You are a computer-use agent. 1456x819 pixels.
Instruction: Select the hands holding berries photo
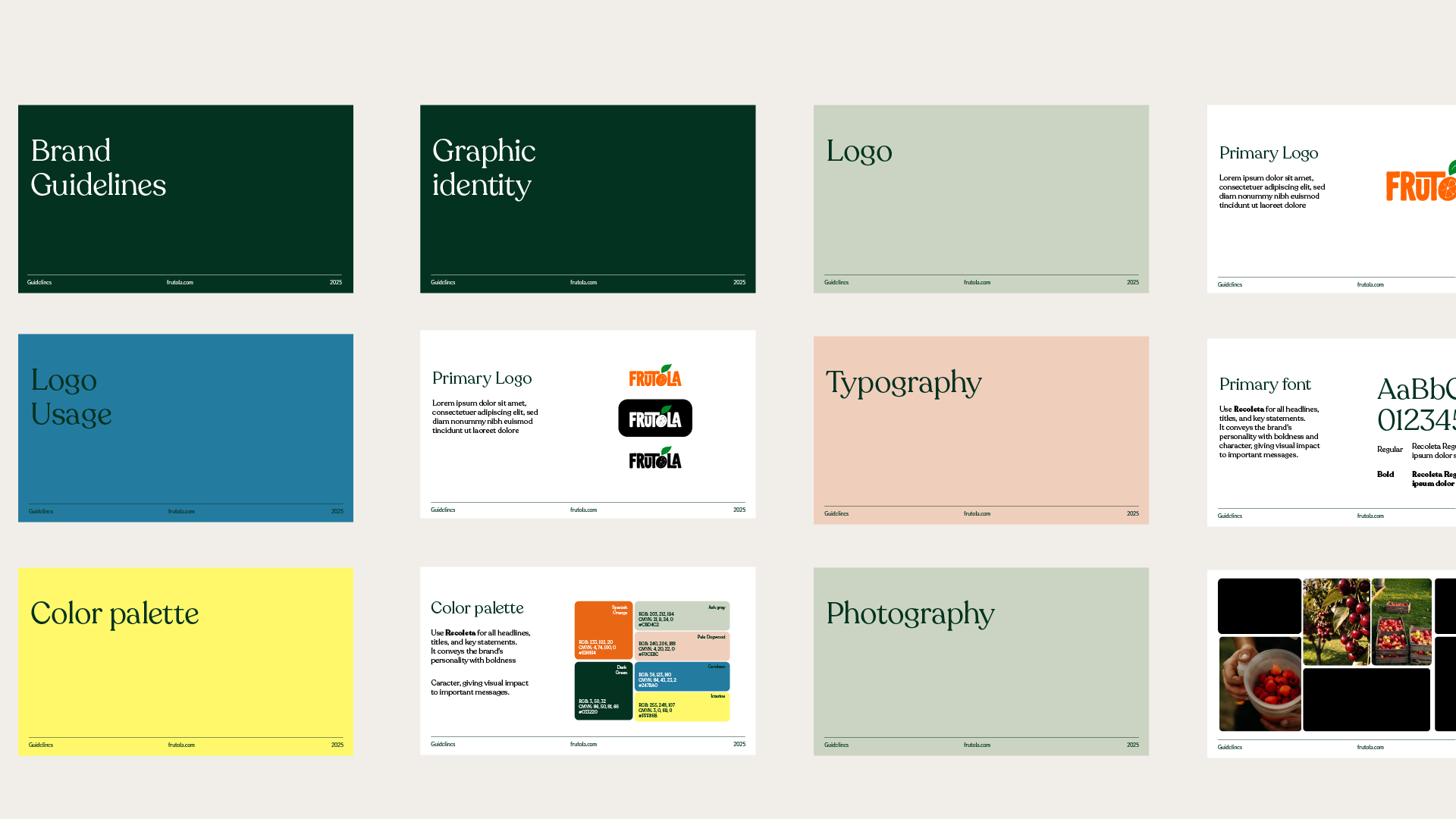click(1260, 684)
